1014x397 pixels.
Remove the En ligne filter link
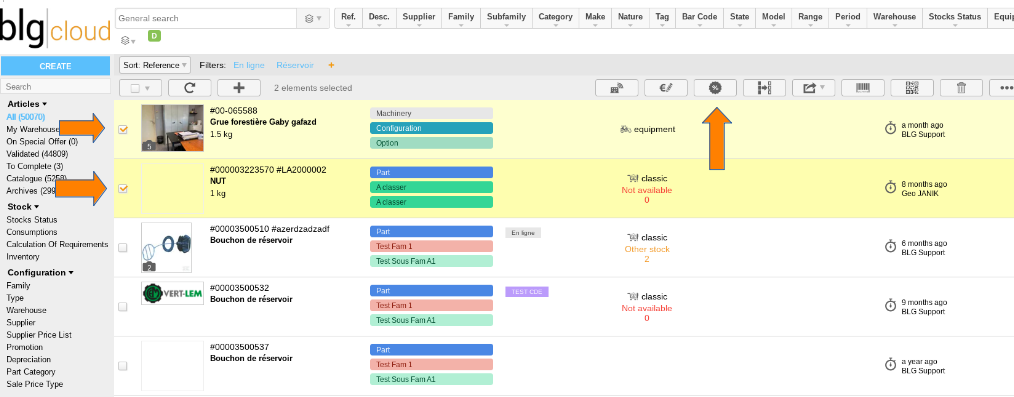(249, 65)
